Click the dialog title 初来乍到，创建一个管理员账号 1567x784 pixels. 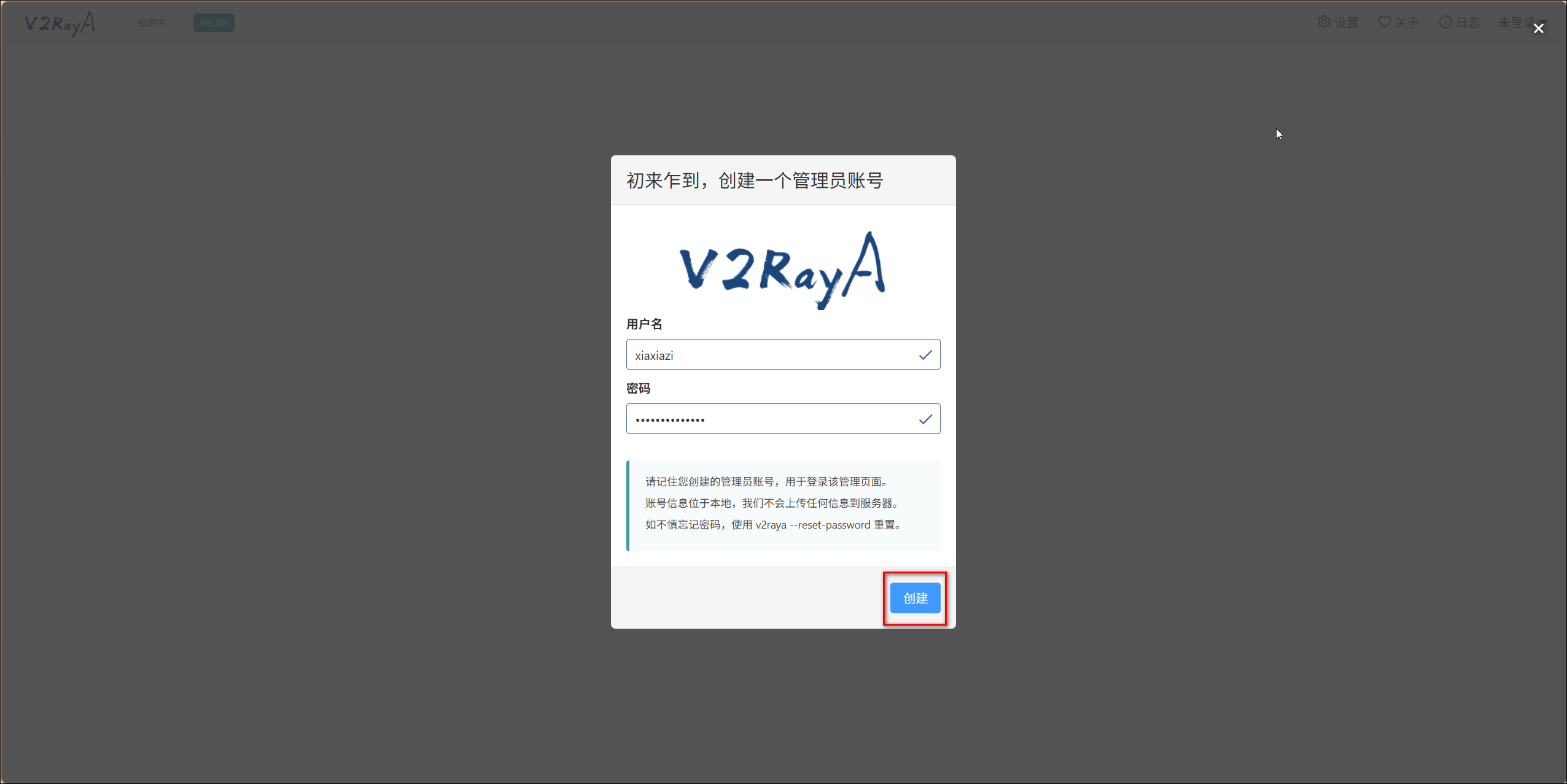coord(755,180)
